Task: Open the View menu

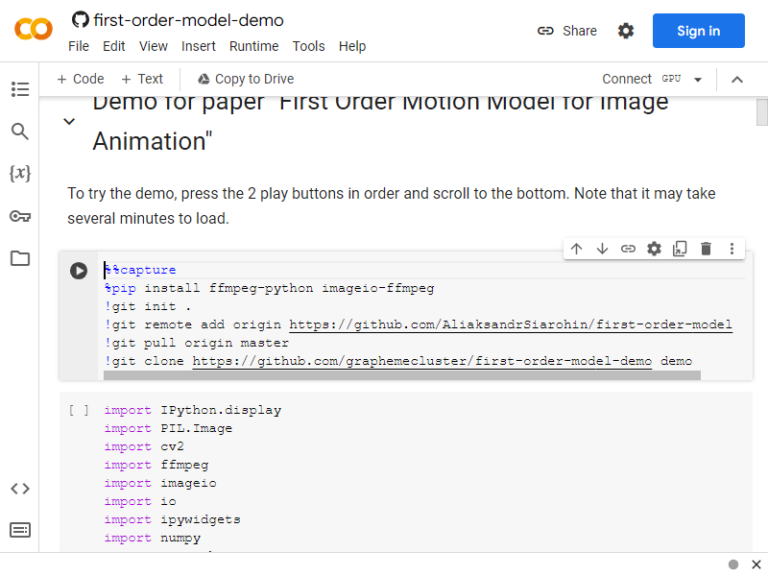Action: click(x=153, y=46)
